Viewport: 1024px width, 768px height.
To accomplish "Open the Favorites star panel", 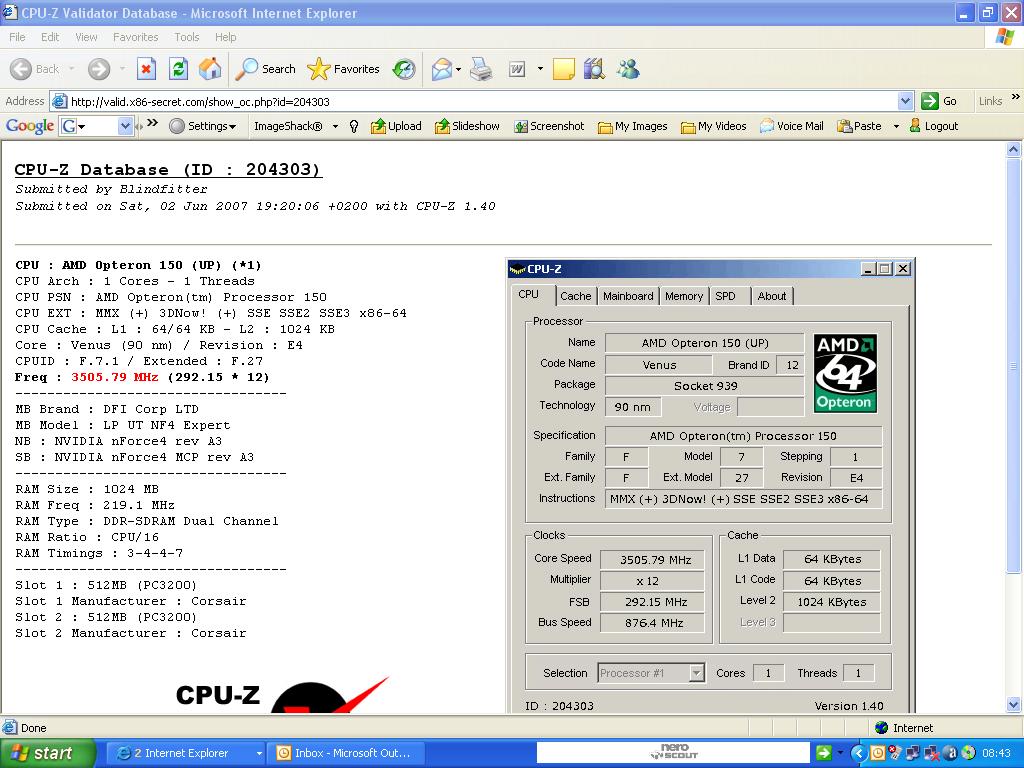I will click(344, 69).
